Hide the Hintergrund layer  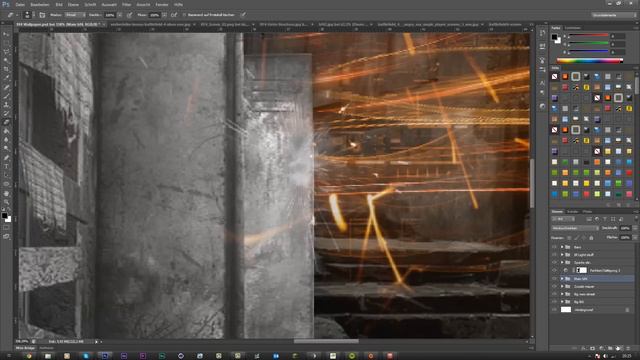point(554,310)
